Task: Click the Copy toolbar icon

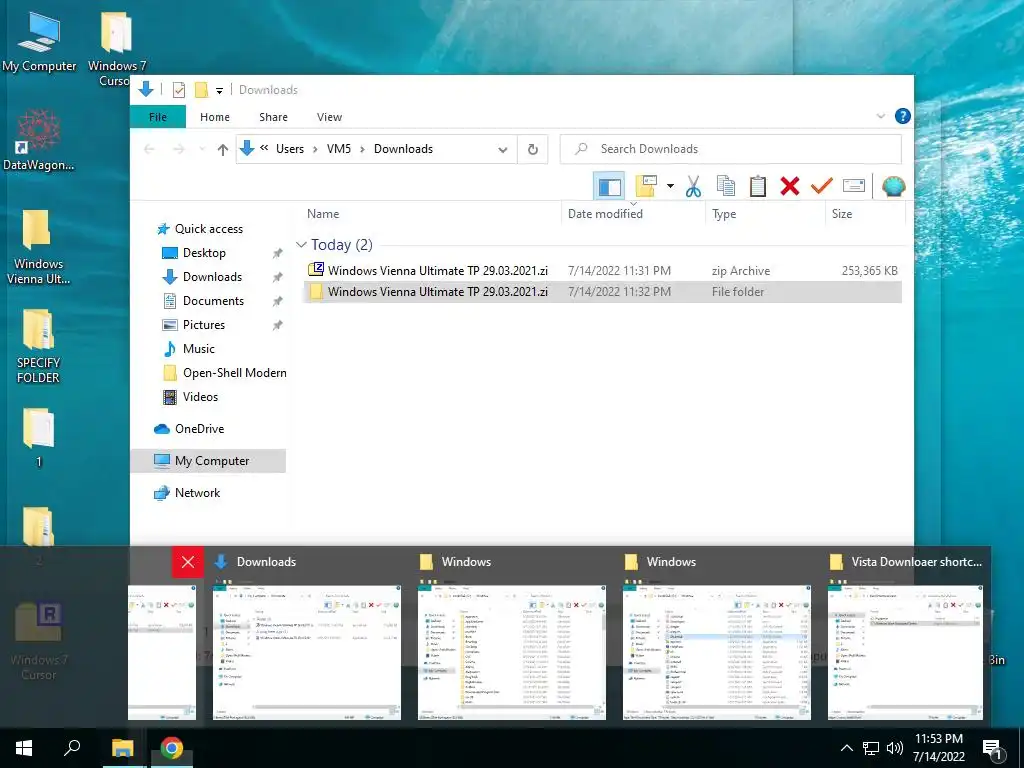Action: coord(726,187)
